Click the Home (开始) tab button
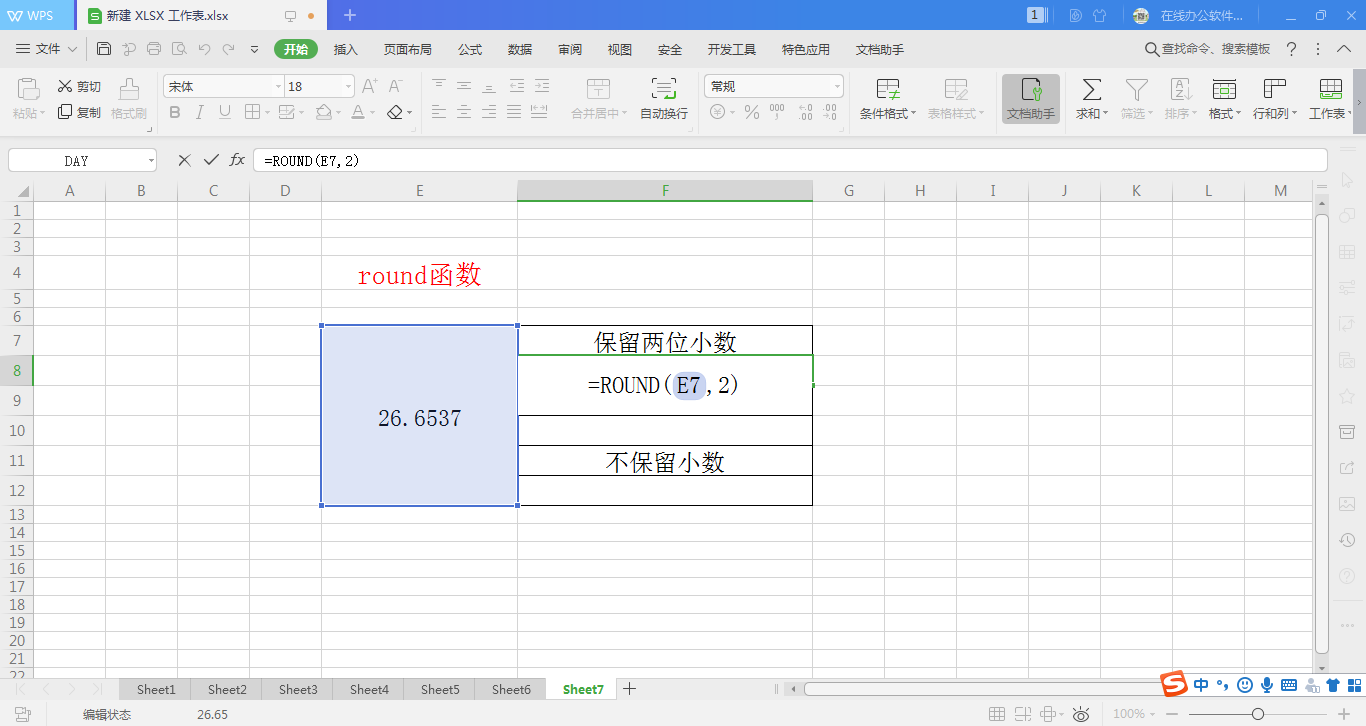Image resolution: width=1366 pixels, height=726 pixels. [x=296, y=49]
